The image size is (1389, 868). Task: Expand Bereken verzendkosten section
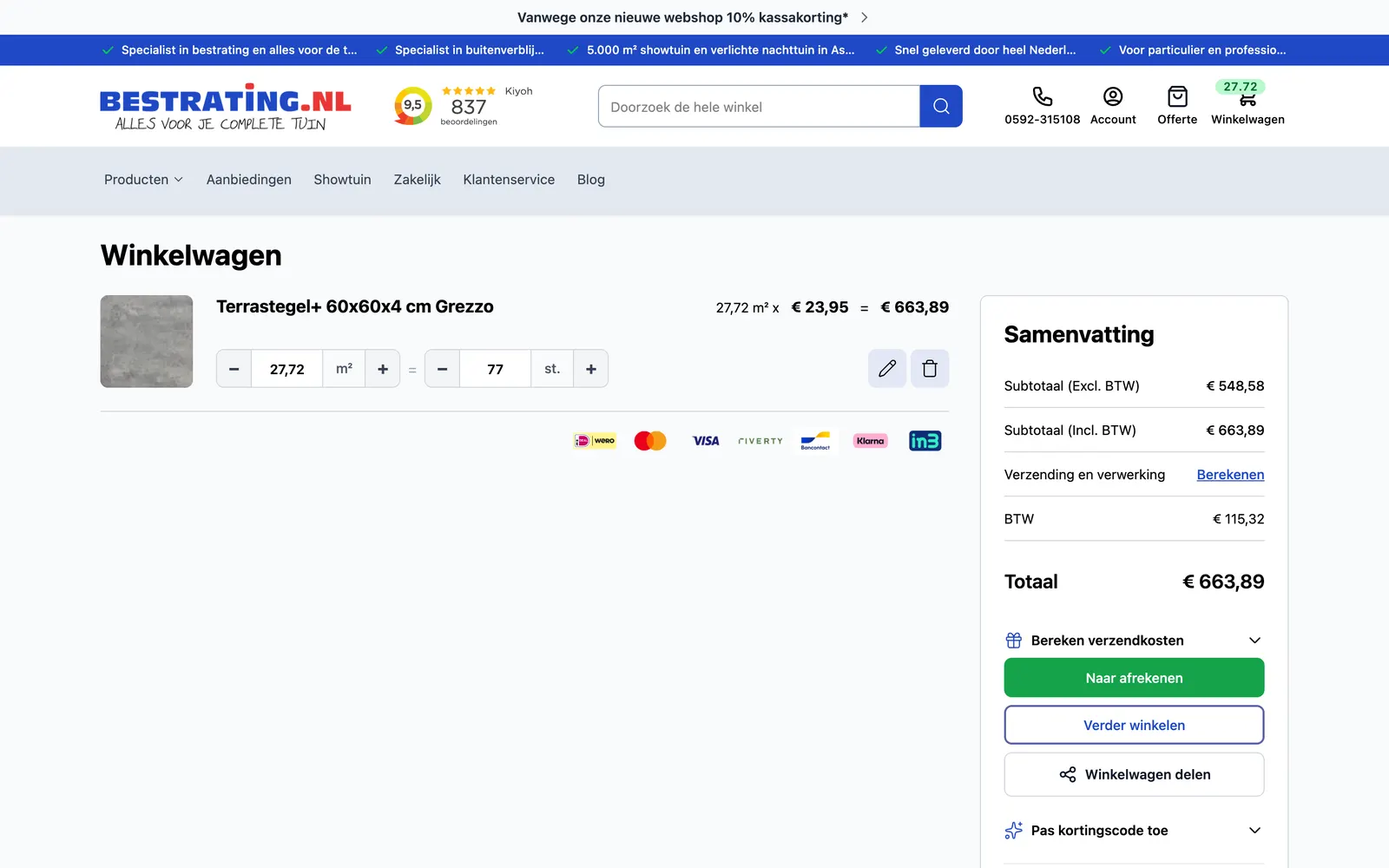1134,641
